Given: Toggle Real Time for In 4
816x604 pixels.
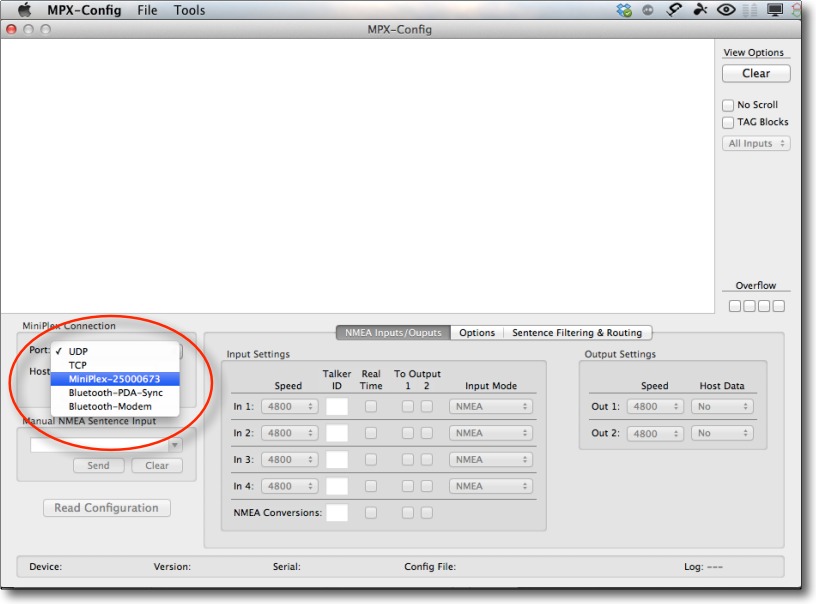Looking at the screenshot, I should click(x=371, y=486).
